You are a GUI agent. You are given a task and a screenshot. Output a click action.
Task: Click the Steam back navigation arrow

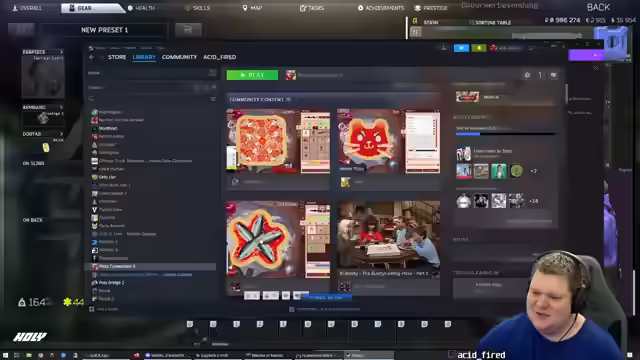coord(91,57)
